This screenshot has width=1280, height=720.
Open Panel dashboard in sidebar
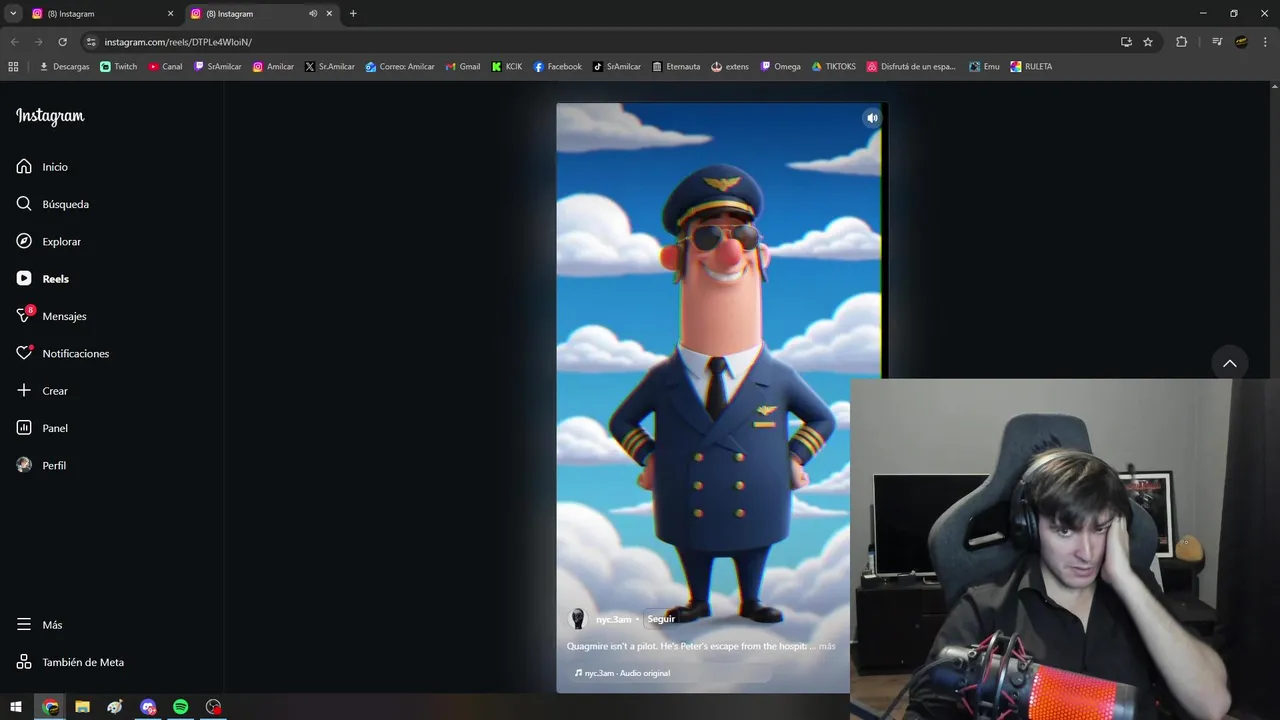pyautogui.click(x=42, y=428)
